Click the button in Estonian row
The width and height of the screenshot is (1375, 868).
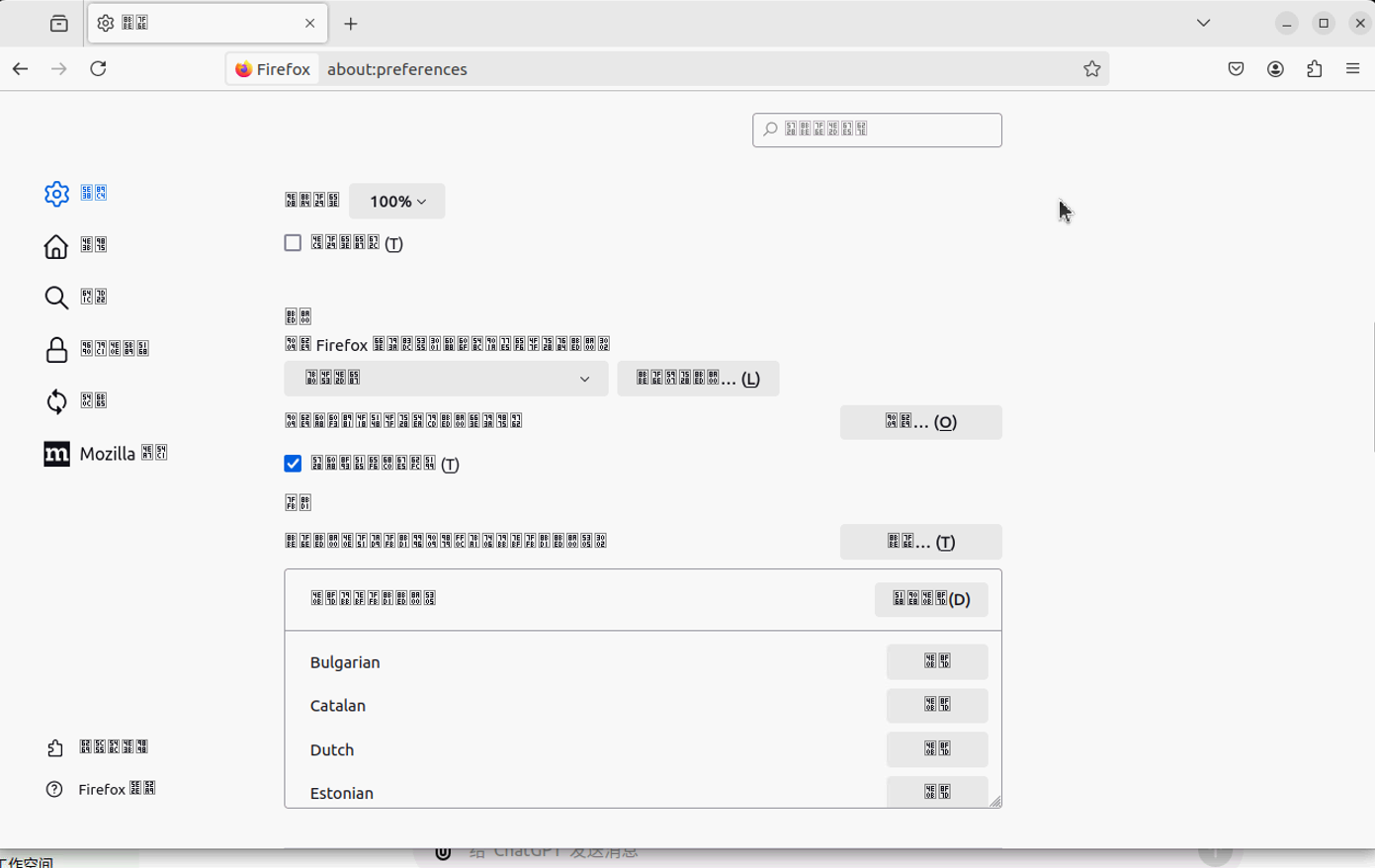(937, 791)
